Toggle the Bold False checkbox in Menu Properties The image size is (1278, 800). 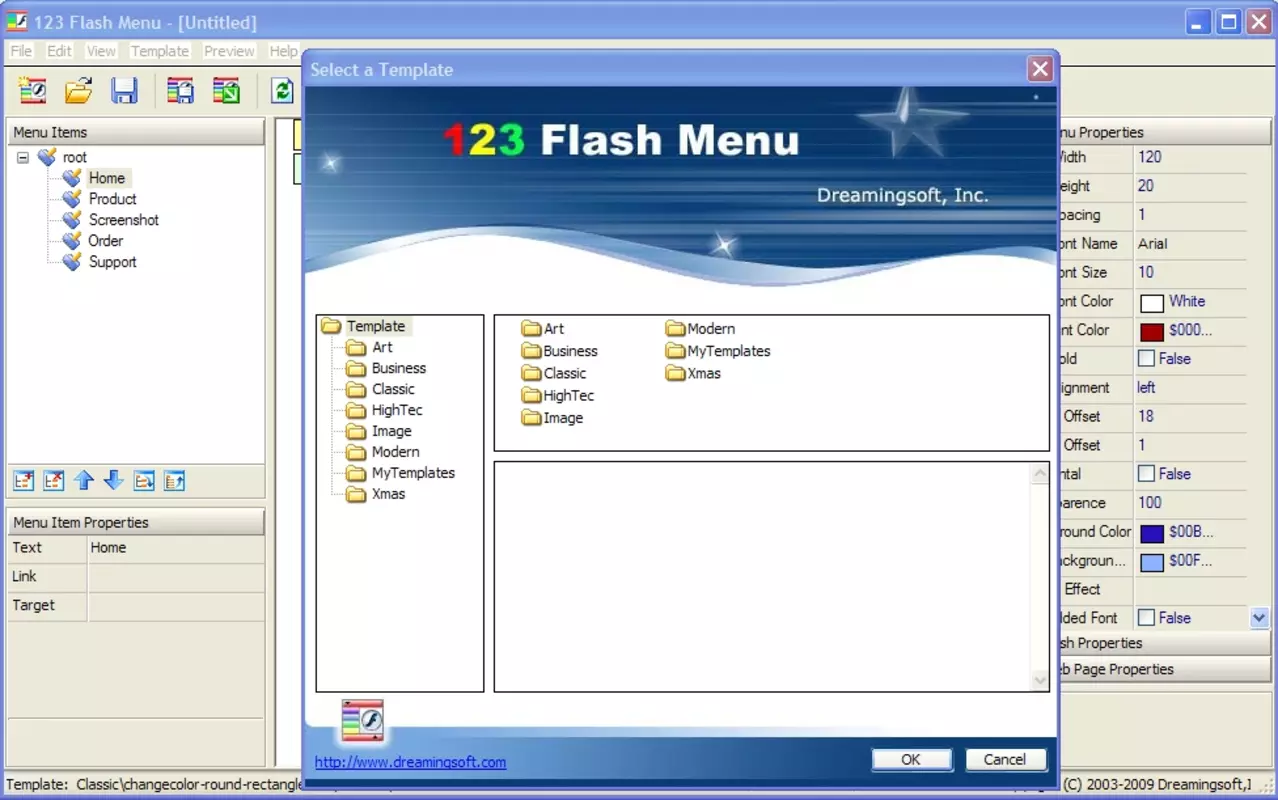point(1147,358)
